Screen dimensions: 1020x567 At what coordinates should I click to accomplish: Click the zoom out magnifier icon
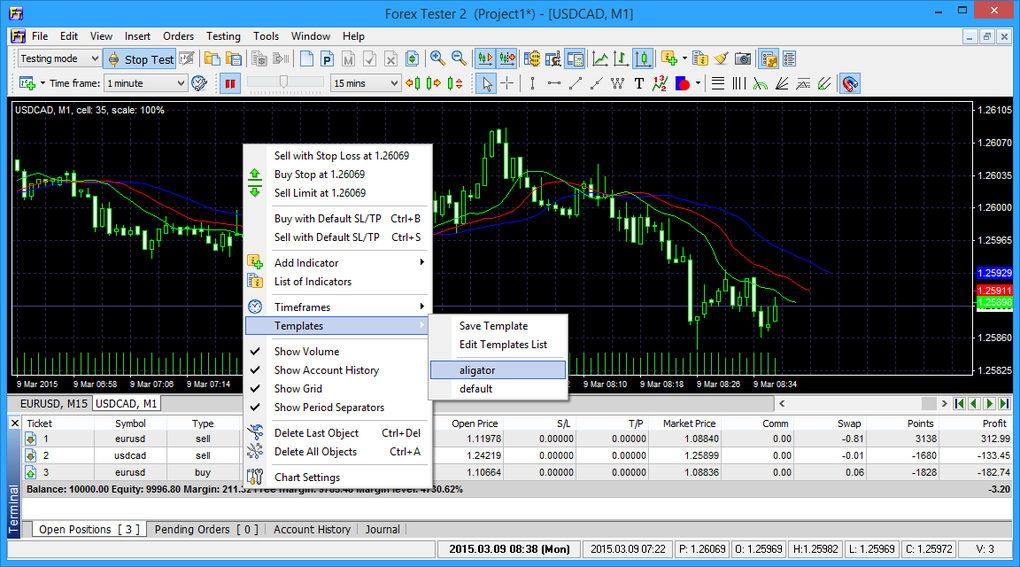(459, 59)
